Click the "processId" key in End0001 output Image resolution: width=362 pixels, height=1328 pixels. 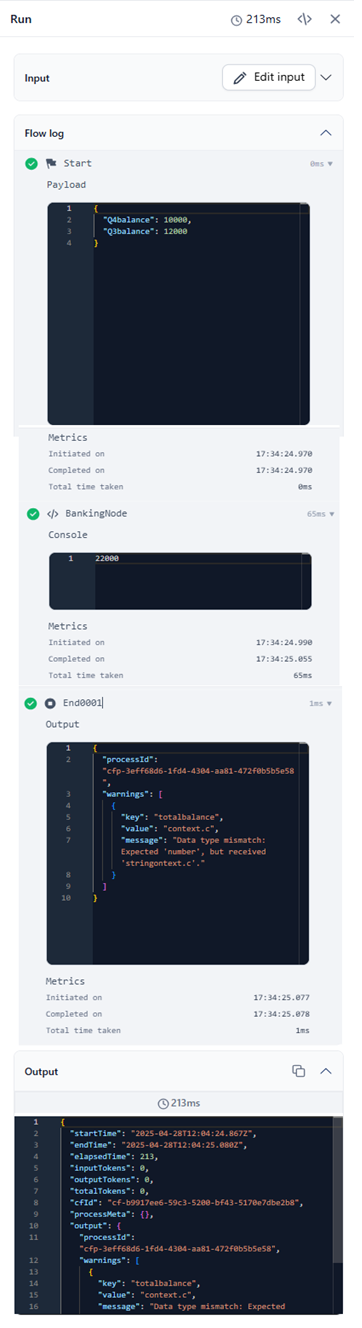(129, 760)
